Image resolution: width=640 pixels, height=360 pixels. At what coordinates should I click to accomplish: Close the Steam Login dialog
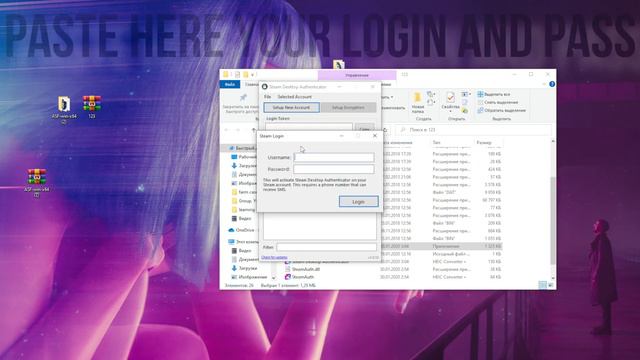(375, 136)
